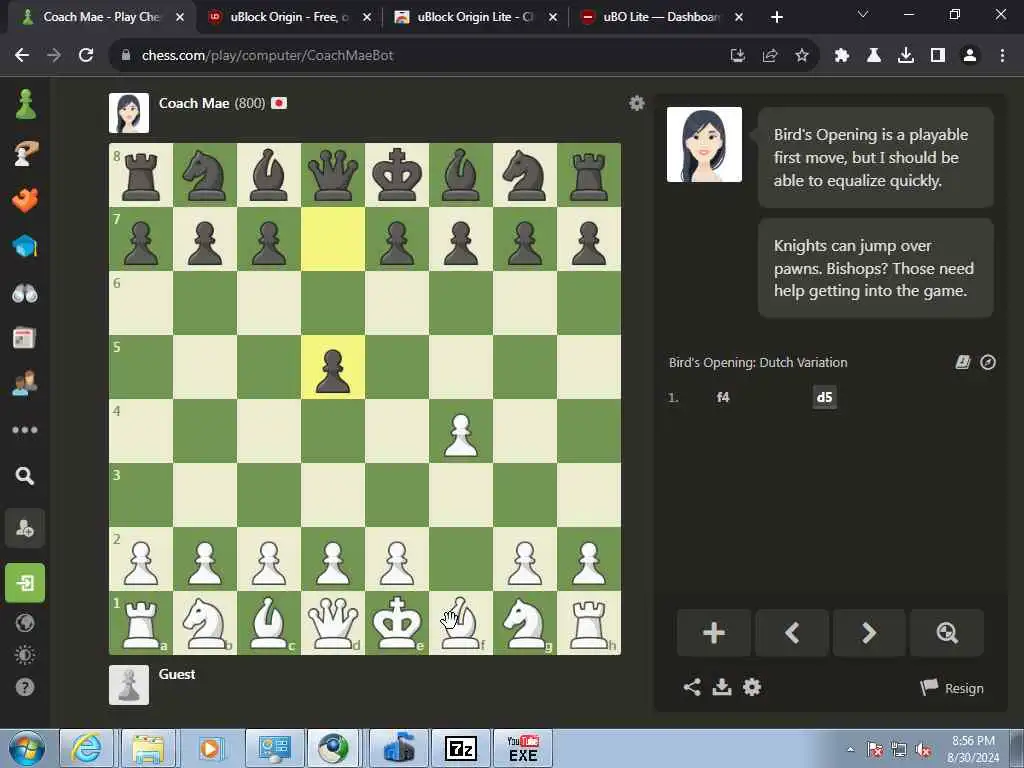Click white queen on d1
1024x768 pixels.
(x=332, y=623)
